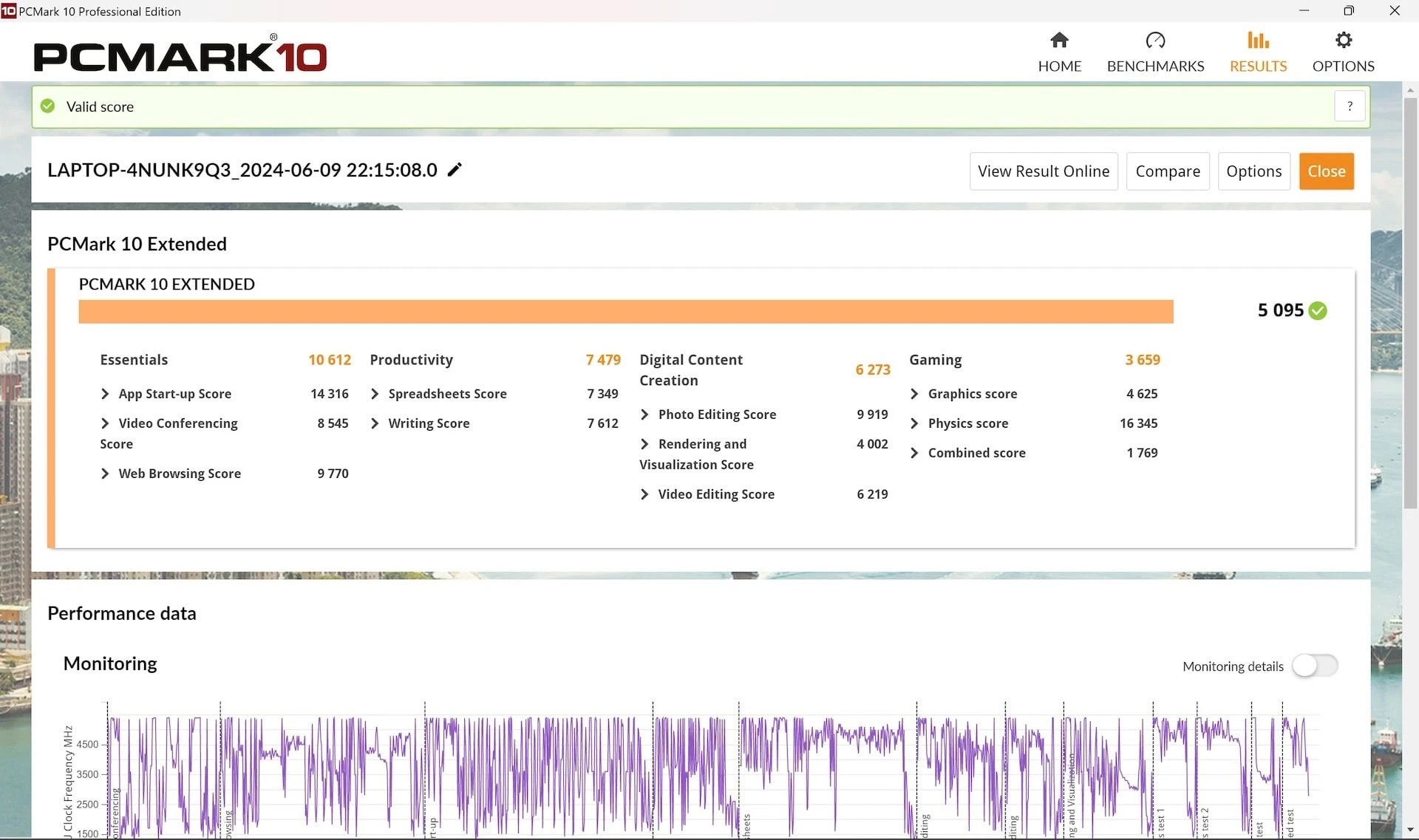1419x840 pixels.
Task: Click the Compare button
Action: (1167, 171)
